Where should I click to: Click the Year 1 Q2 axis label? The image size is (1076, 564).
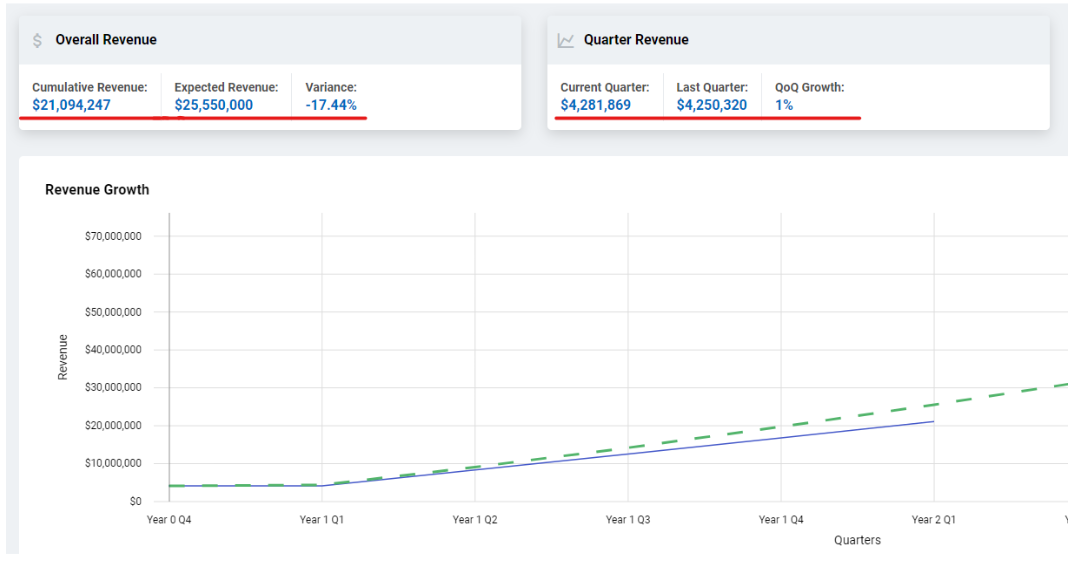(475, 520)
